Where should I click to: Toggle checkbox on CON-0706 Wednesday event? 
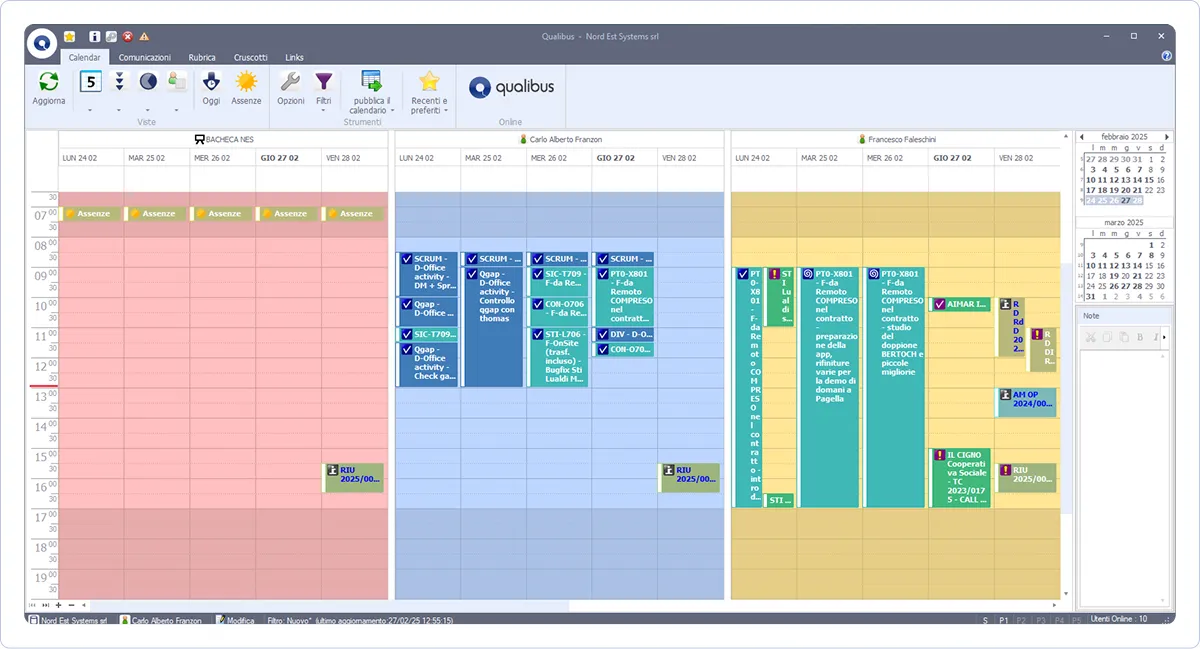pyautogui.click(x=538, y=304)
